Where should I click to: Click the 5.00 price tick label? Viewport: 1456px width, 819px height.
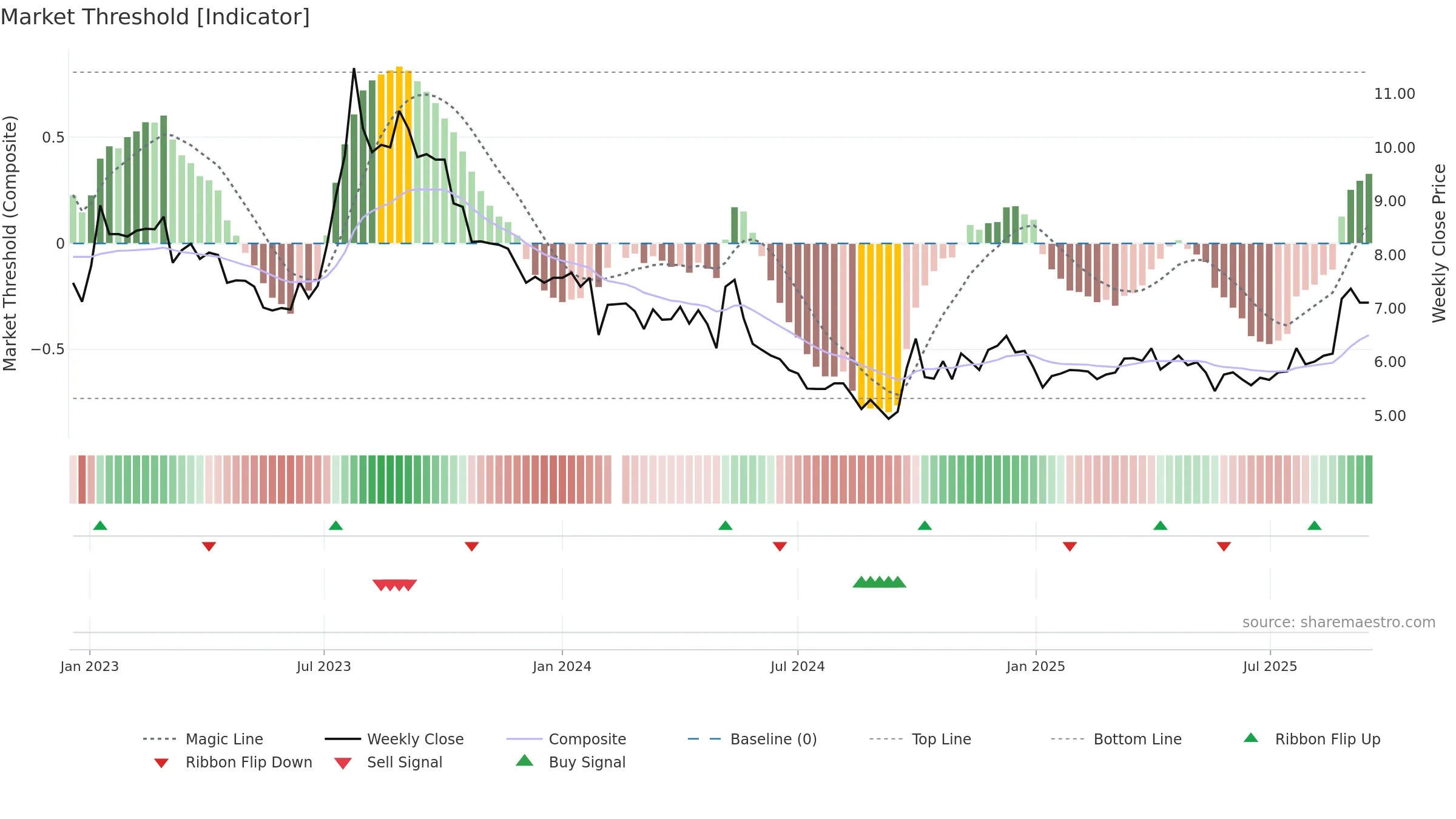click(x=1390, y=416)
